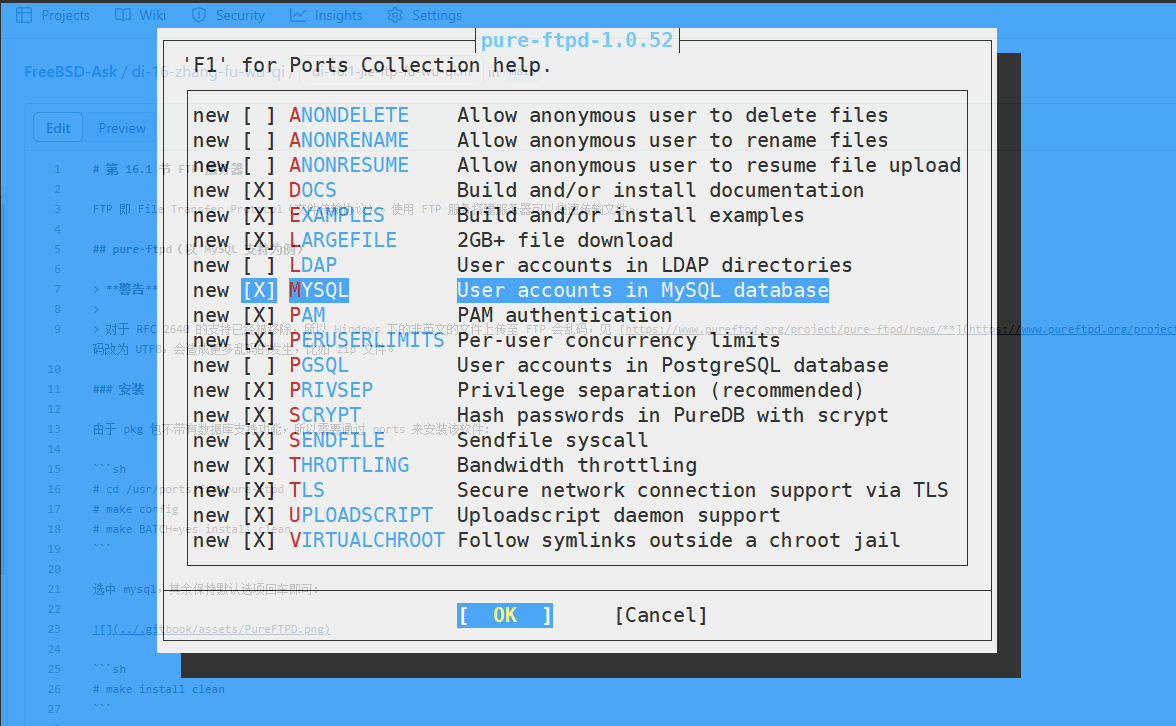The height and width of the screenshot is (726, 1176).
Task: Open the Projects tab
Action: 52,15
